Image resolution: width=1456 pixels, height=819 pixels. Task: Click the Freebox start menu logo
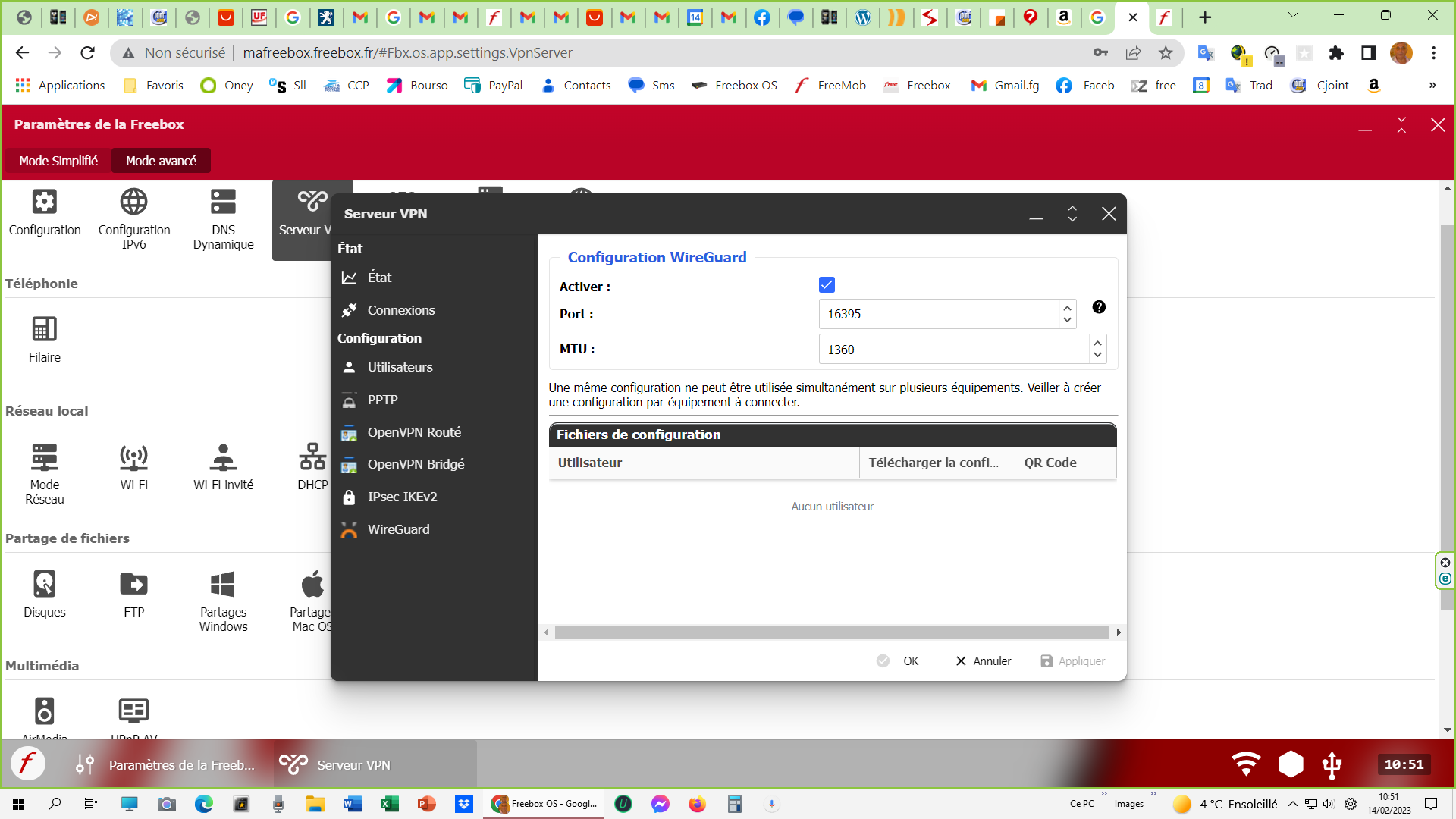28,764
